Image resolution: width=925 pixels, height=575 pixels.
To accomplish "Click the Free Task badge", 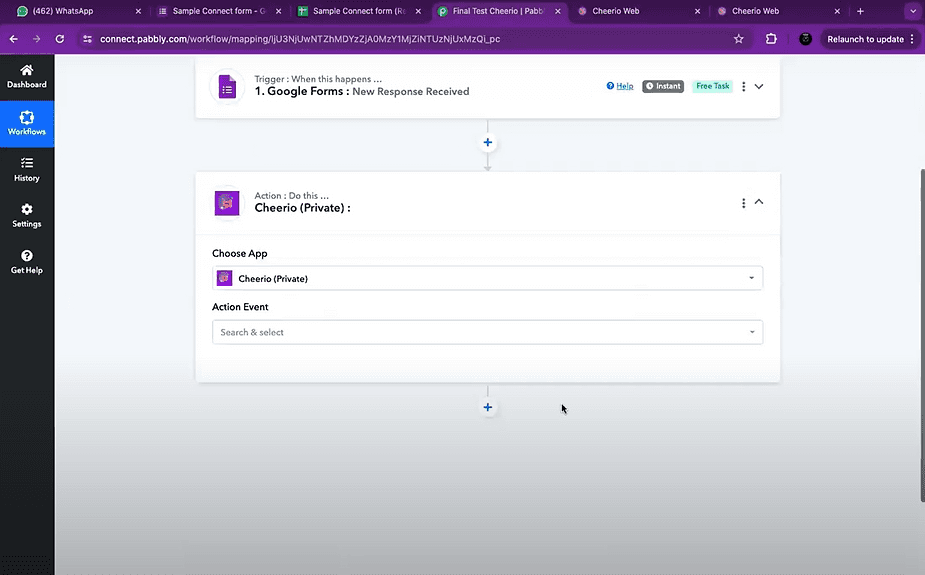I will pos(713,86).
